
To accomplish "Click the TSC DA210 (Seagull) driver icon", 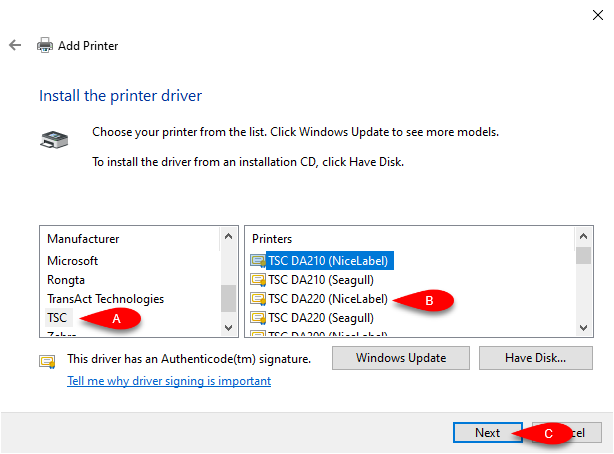I will tap(258, 280).
